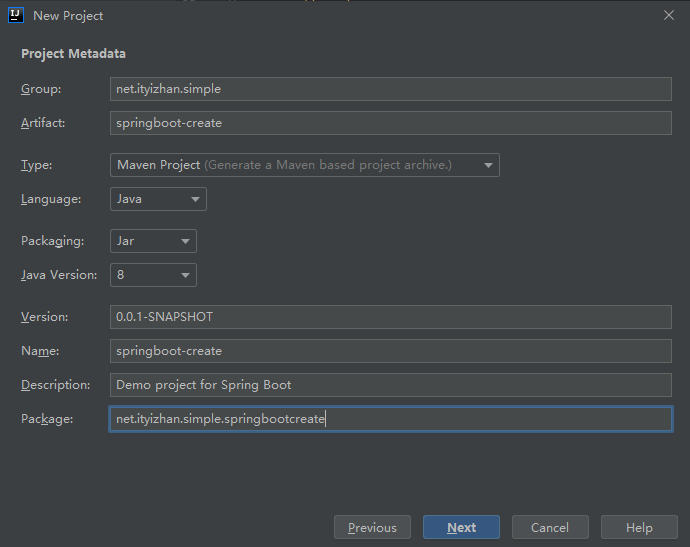Cancel the new project wizard
Viewport: 690px width, 547px height.
(550, 527)
